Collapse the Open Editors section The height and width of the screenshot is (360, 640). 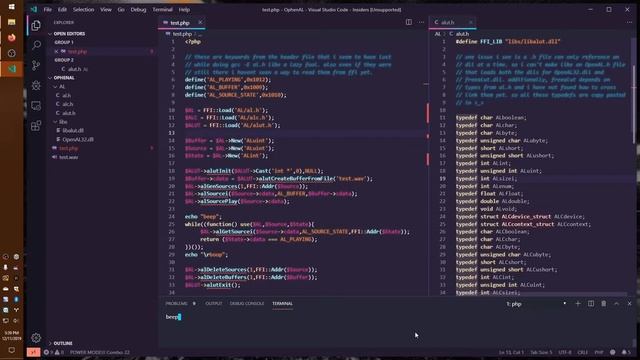68,34
